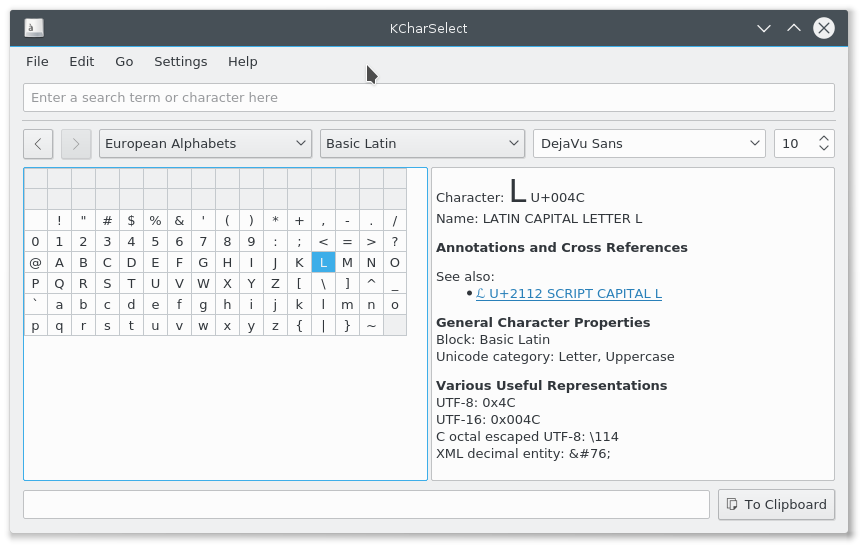Pick the dollar sign character cell
864x549 pixels.
pos(131,221)
